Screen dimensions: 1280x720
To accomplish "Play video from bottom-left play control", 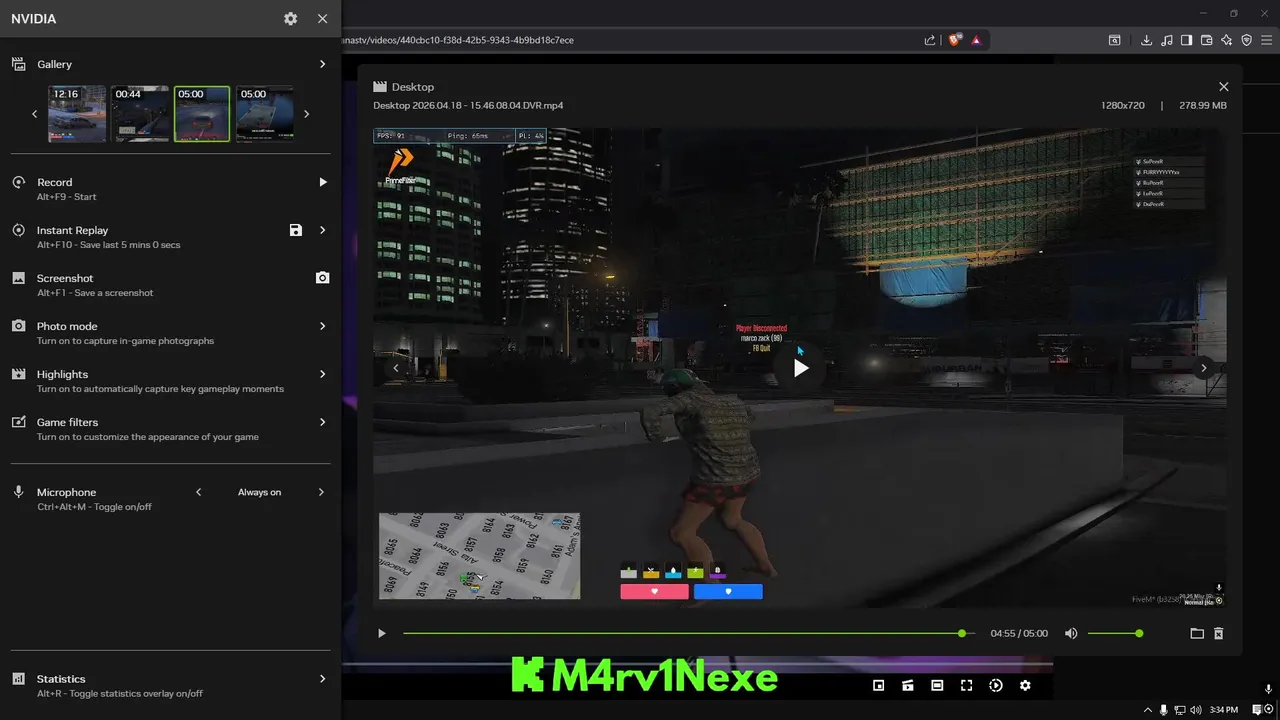I will [x=381, y=633].
